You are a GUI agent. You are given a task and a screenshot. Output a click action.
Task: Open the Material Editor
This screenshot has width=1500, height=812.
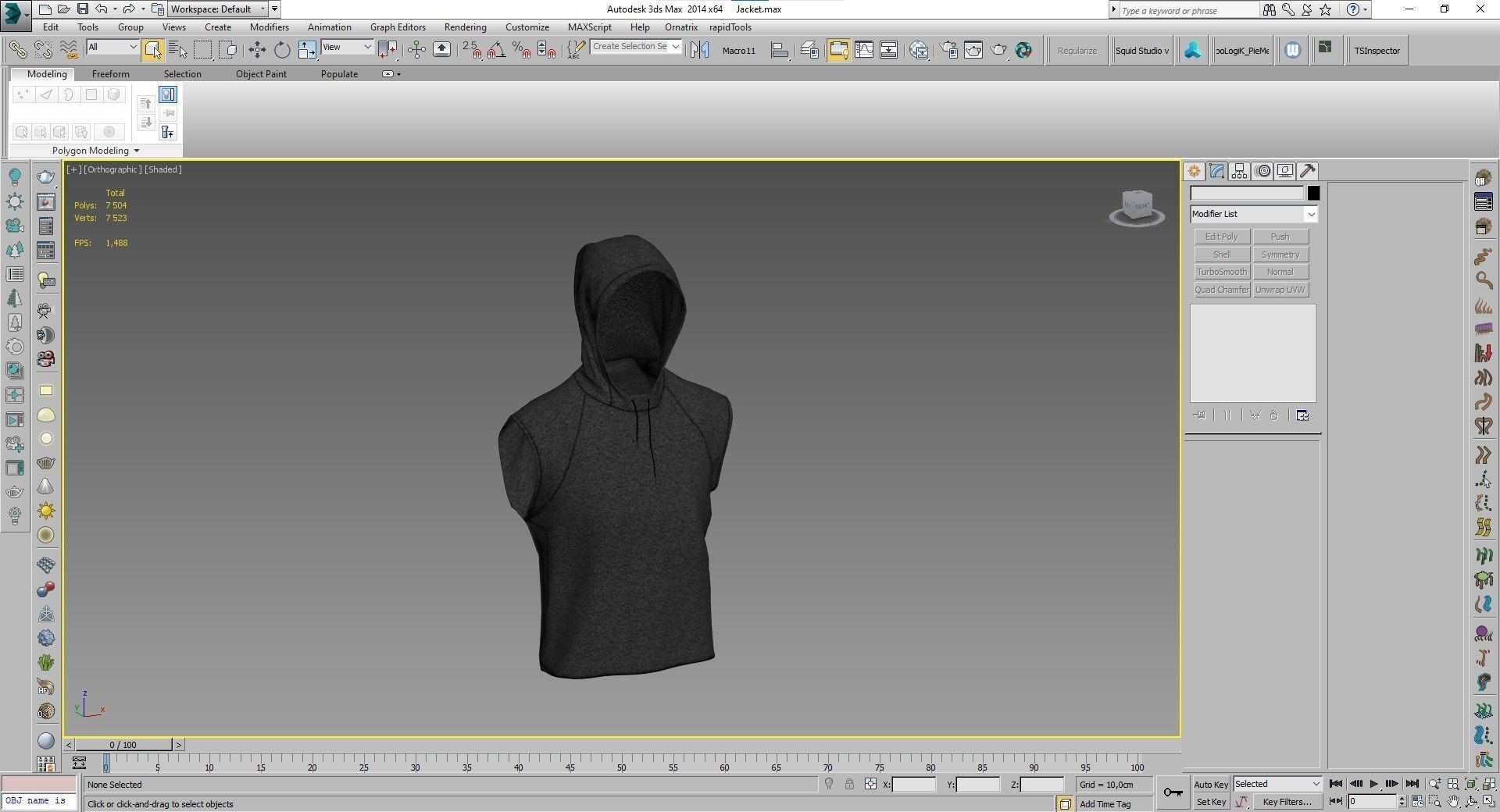click(920, 51)
